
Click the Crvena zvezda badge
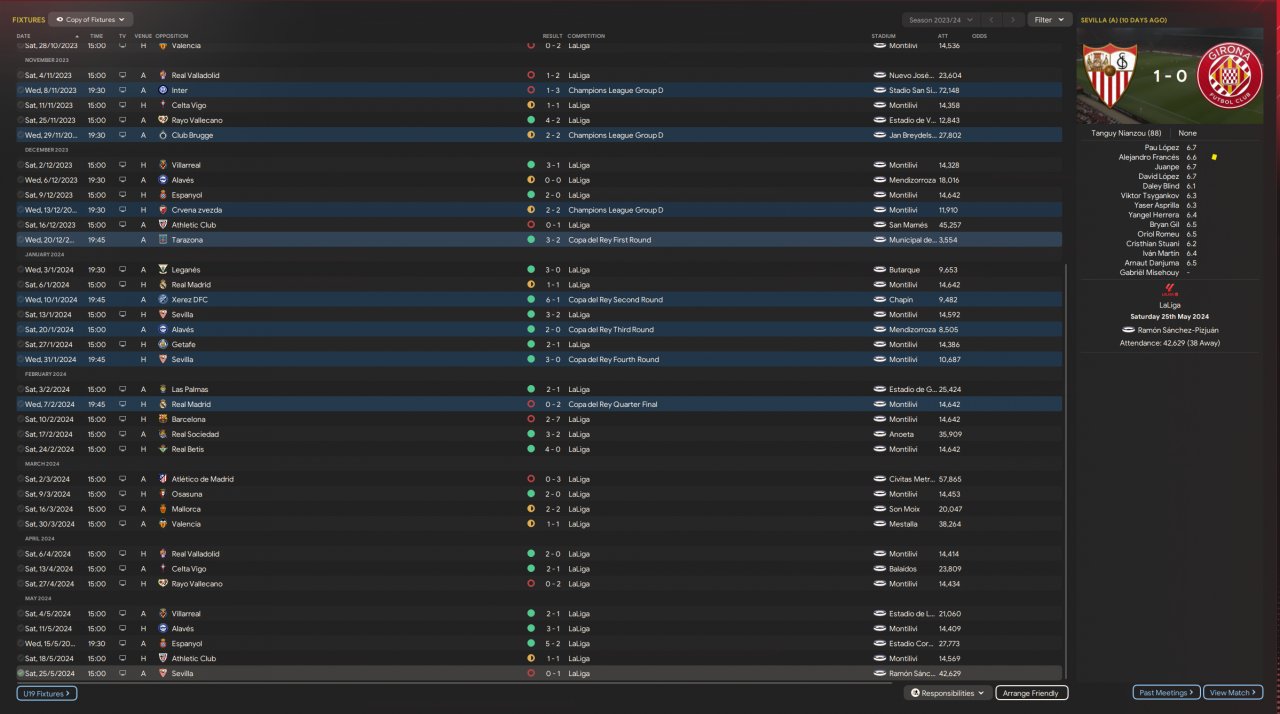click(x=163, y=210)
